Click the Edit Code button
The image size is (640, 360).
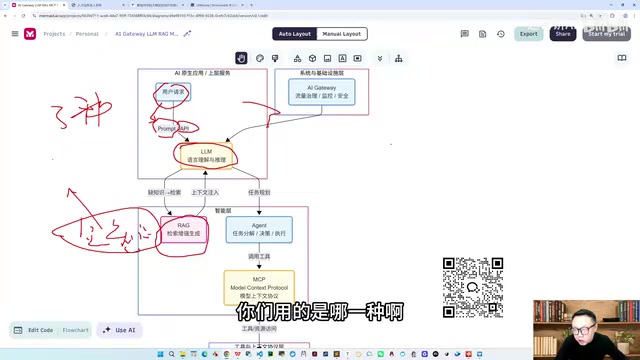pos(34,330)
